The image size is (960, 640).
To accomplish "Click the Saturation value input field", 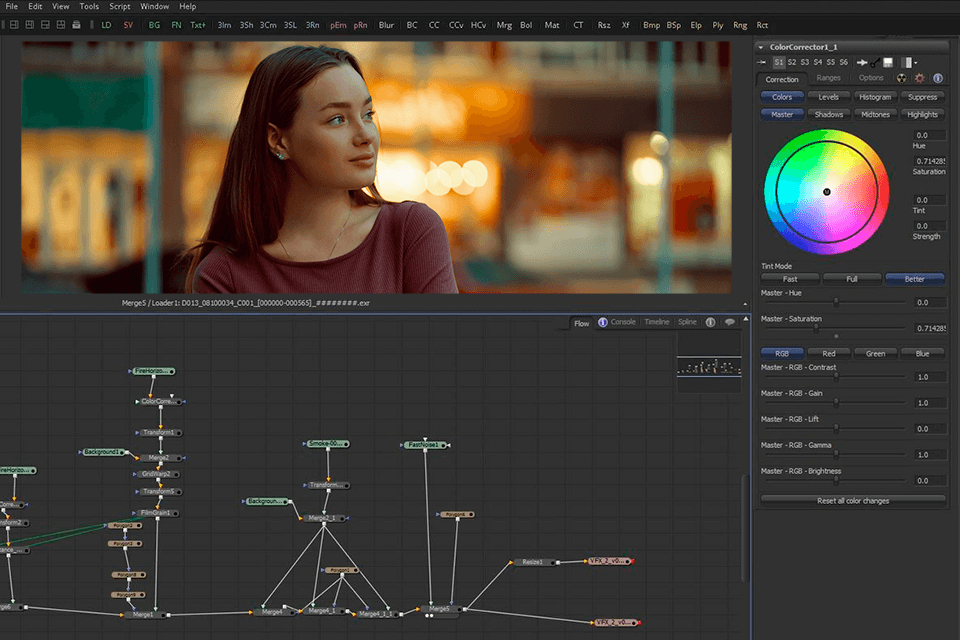I will point(928,161).
